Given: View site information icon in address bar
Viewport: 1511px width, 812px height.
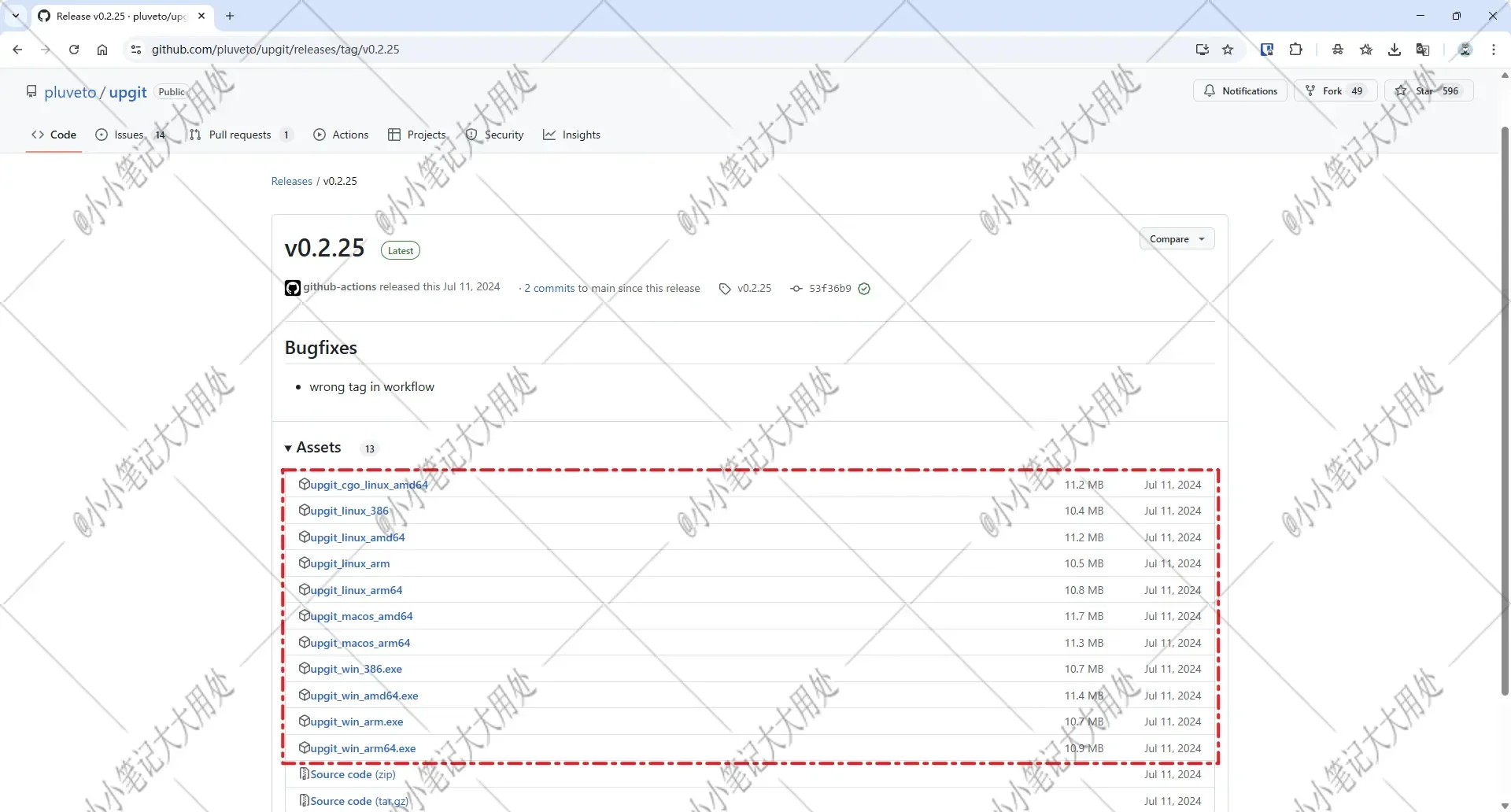Looking at the screenshot, I should click(135, 50).
